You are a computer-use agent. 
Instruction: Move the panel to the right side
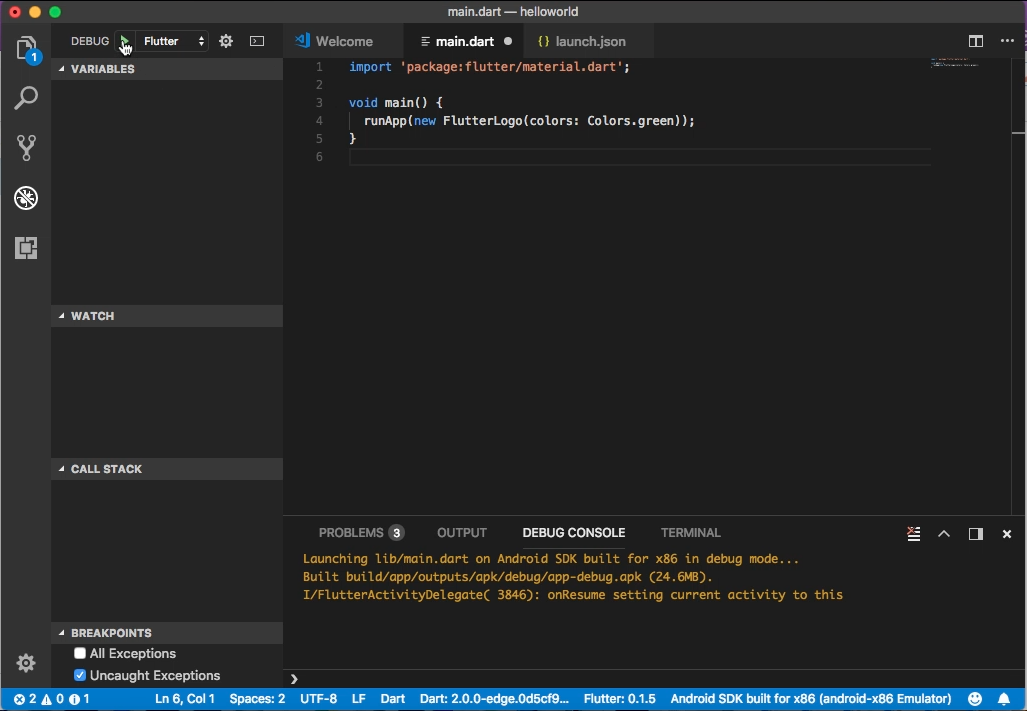tap(976, 534)
